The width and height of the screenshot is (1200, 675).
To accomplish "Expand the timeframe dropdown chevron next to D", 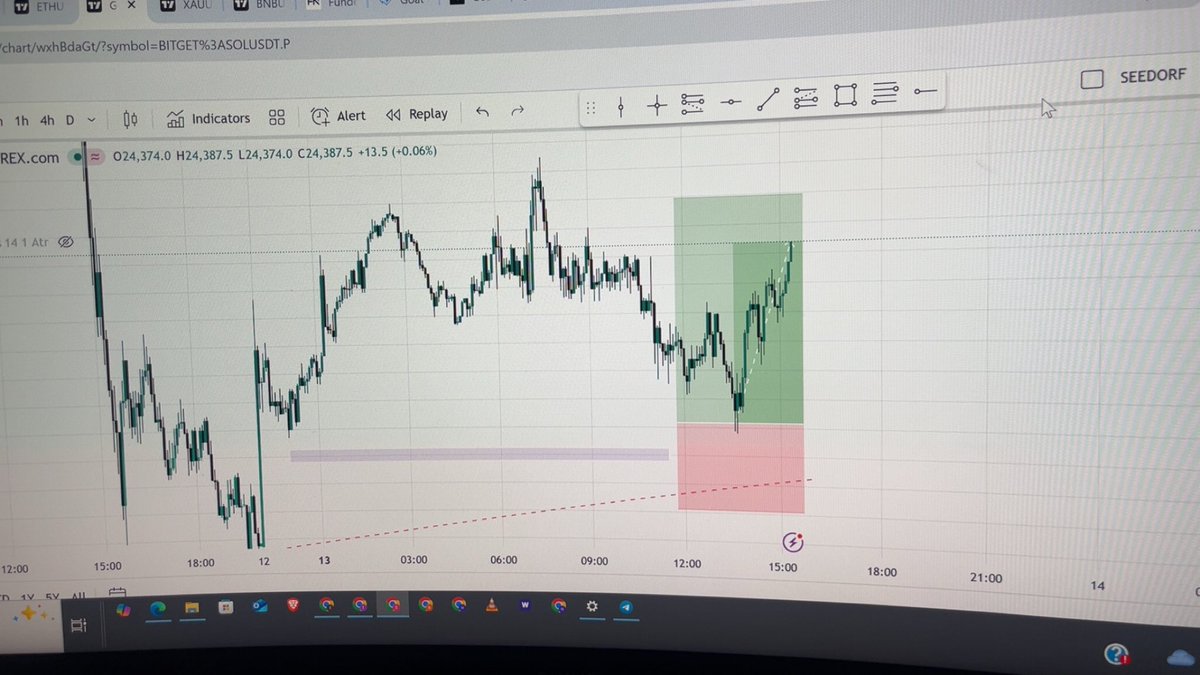I will [x=91, y=118].
